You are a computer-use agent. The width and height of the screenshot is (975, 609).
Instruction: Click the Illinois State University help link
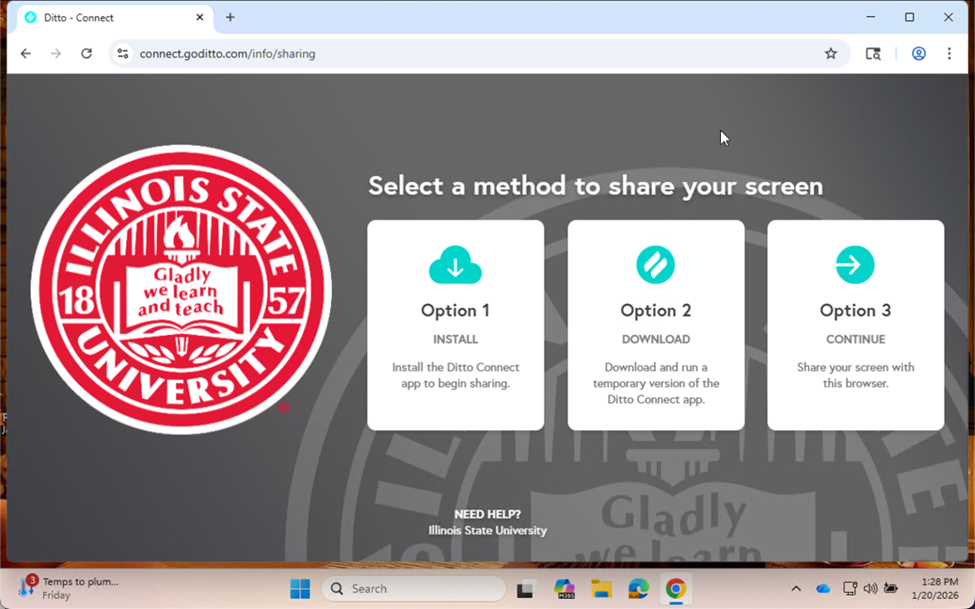[487, 531]
